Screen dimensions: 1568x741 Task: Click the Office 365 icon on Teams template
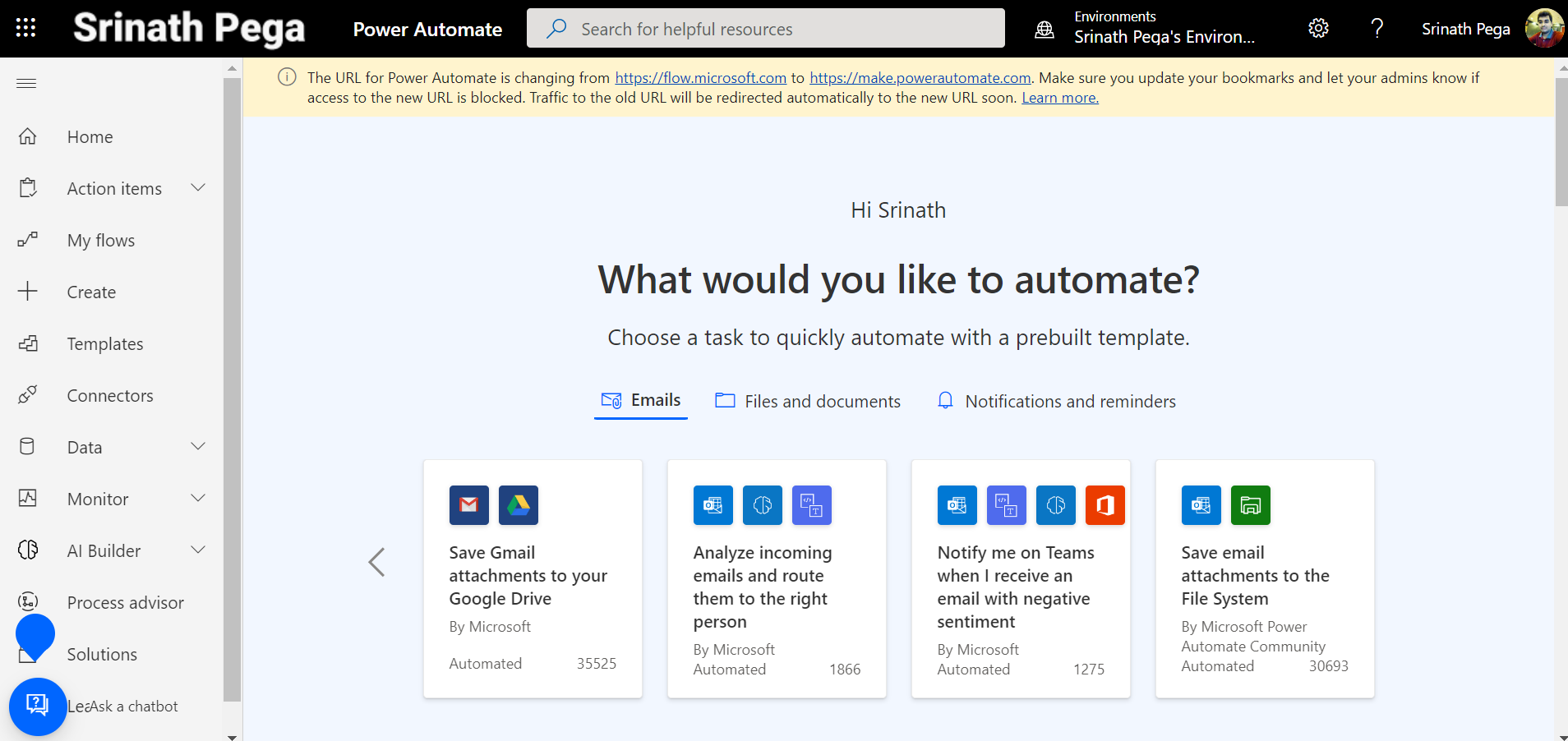click(x=1105, y=505)
